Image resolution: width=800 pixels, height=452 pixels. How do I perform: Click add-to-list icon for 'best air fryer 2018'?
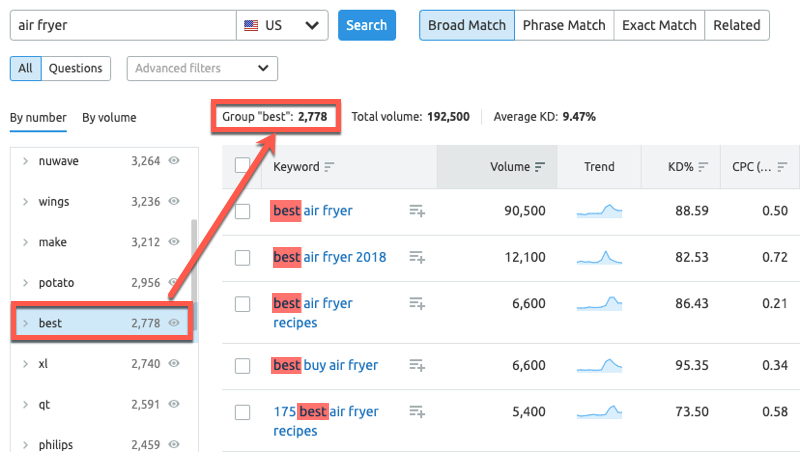(x=417, y=257)
